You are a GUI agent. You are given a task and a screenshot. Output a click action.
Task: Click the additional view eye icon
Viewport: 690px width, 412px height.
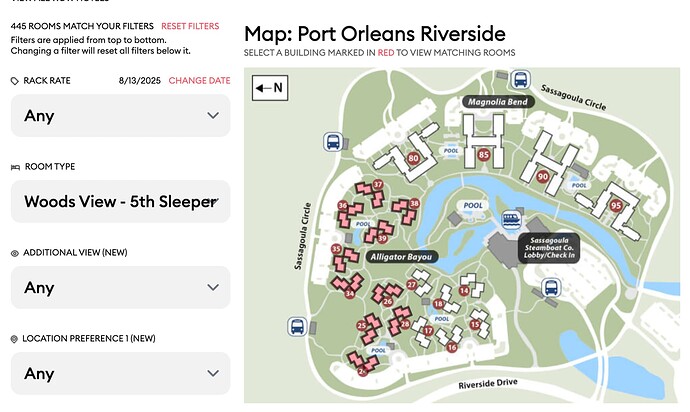[15, 253]
